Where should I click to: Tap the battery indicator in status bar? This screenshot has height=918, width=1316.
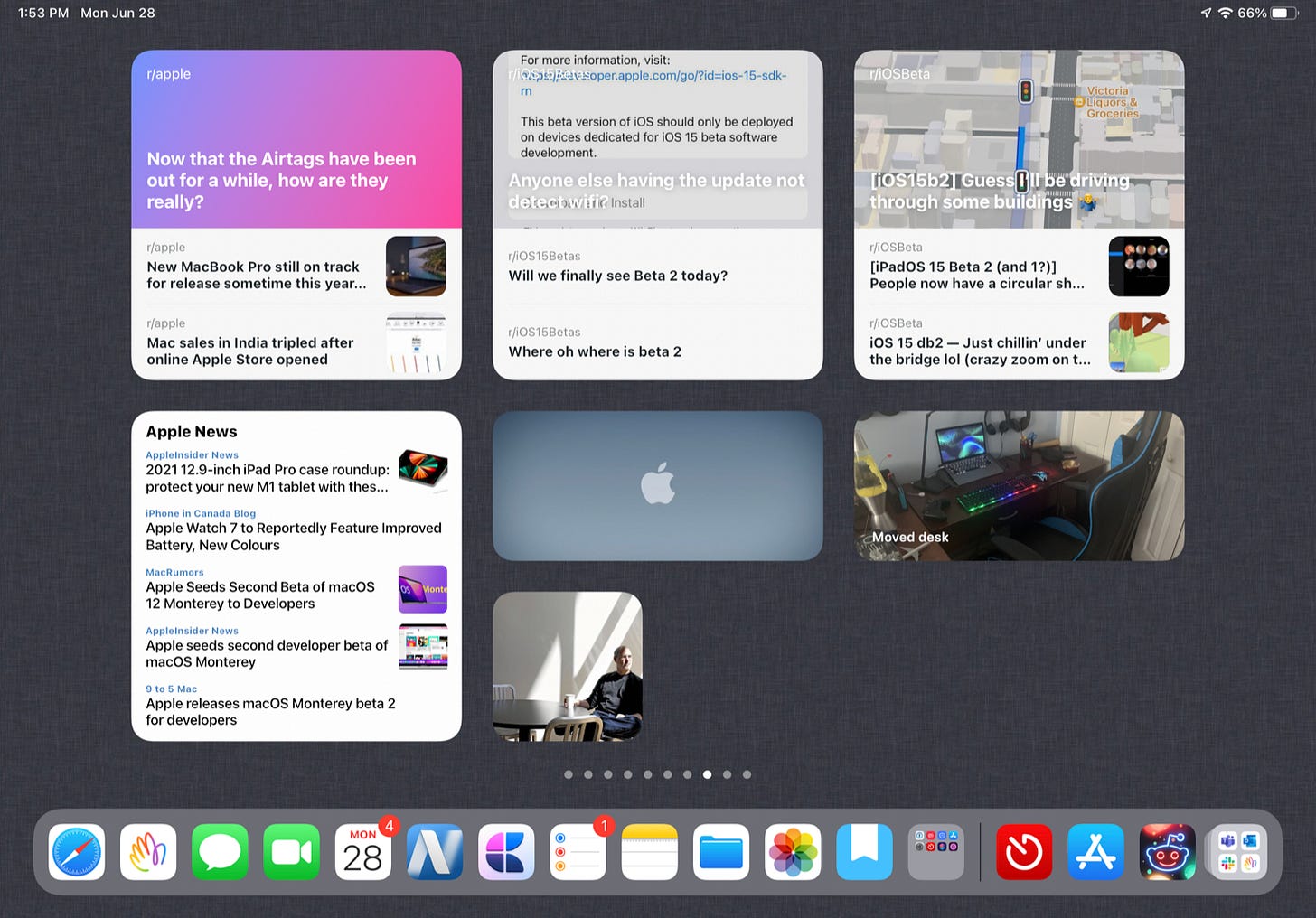tap(1285, 13)
